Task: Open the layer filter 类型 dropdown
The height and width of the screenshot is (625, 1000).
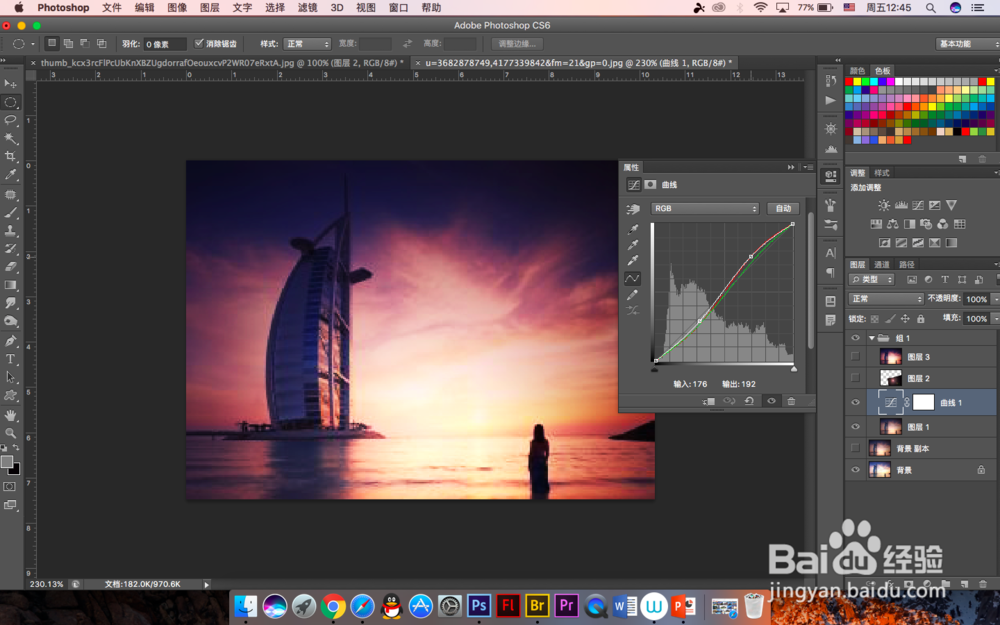Action: pos(871,279)
